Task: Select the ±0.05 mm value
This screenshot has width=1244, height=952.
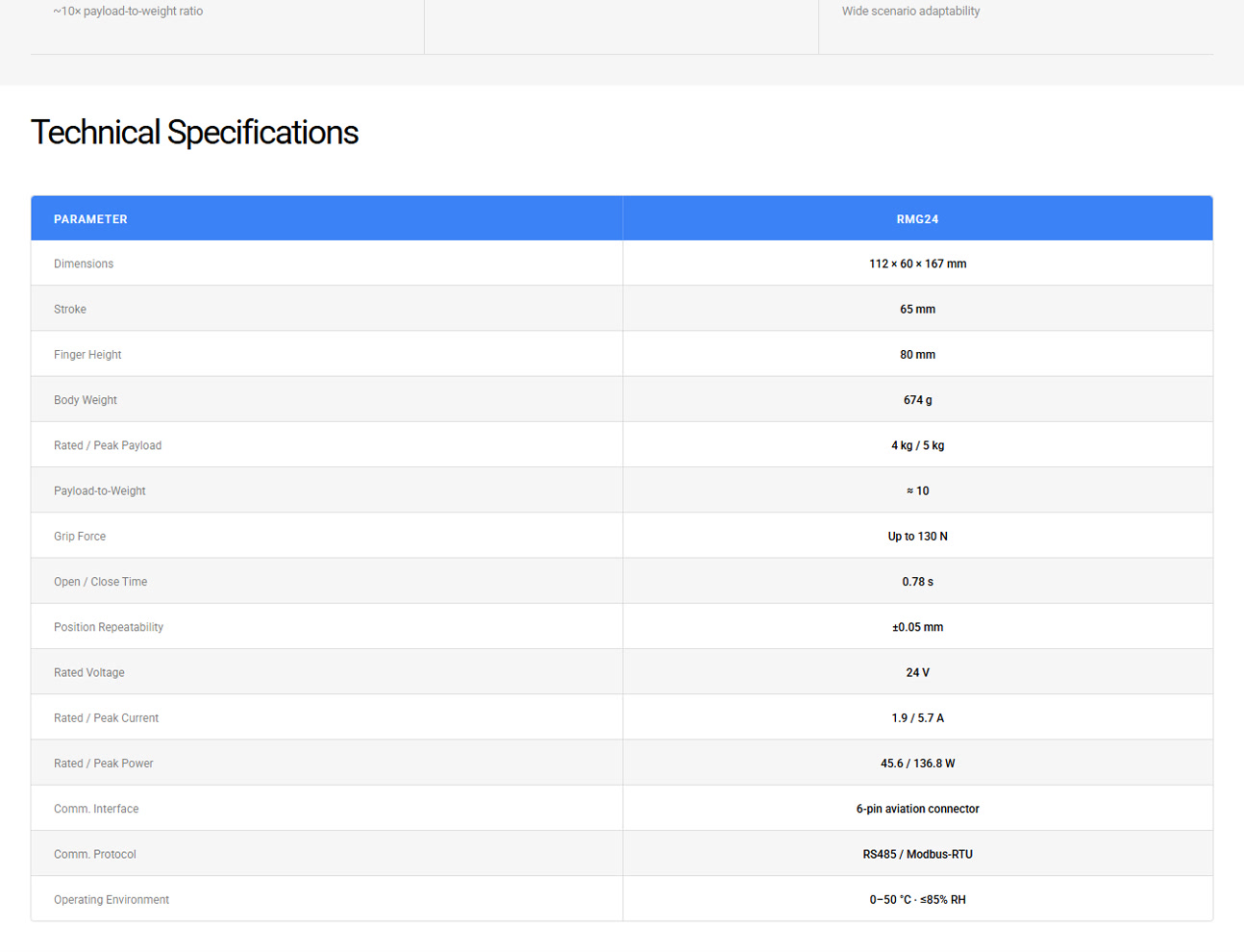Action: pos(917,627)
